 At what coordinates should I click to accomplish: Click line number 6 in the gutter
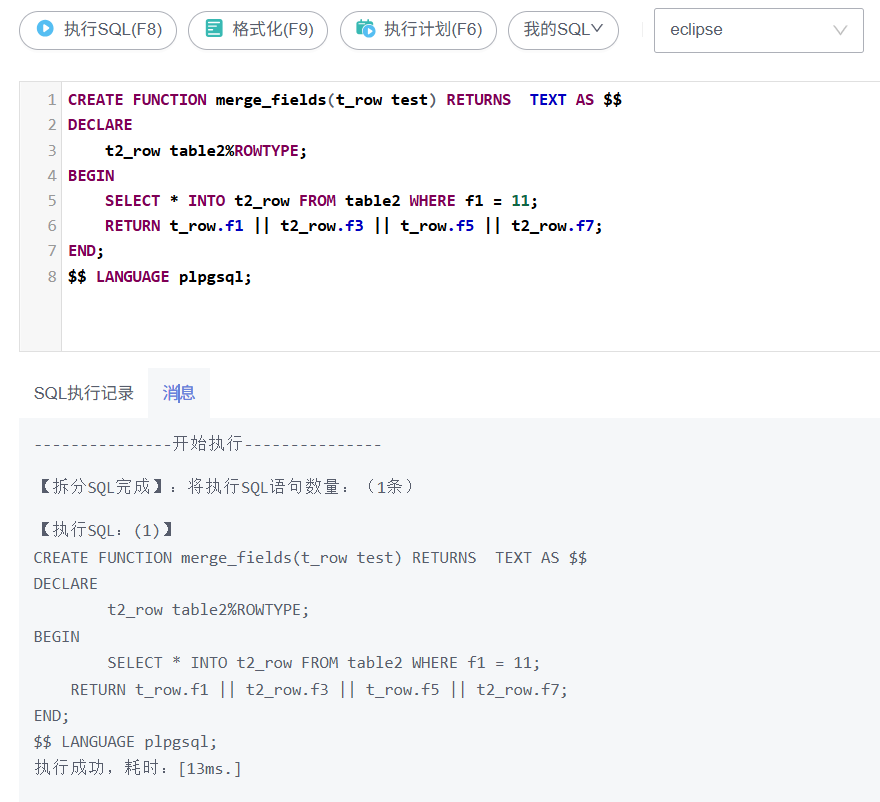pyautogui.click(x=52, y=226)
